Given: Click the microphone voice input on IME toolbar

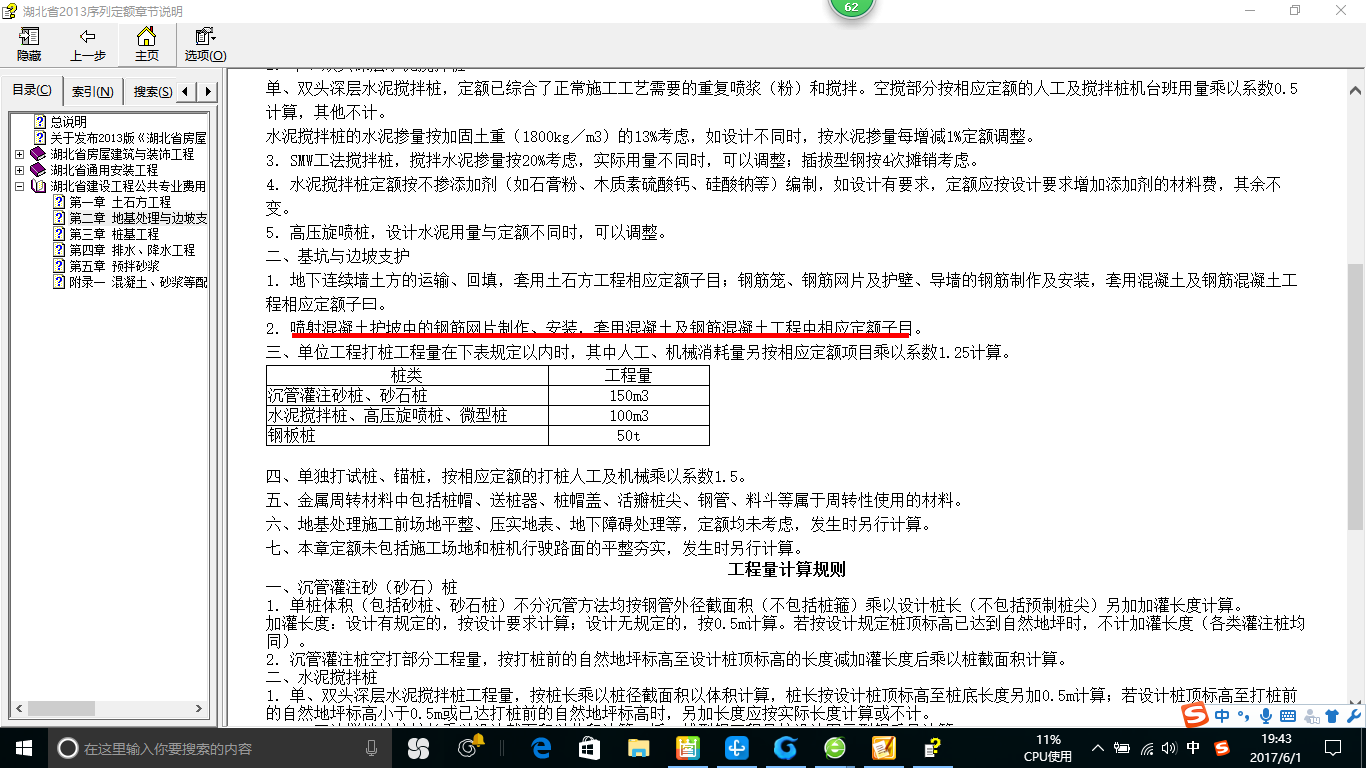Looking at the screenshot, I should [1266, 716].
